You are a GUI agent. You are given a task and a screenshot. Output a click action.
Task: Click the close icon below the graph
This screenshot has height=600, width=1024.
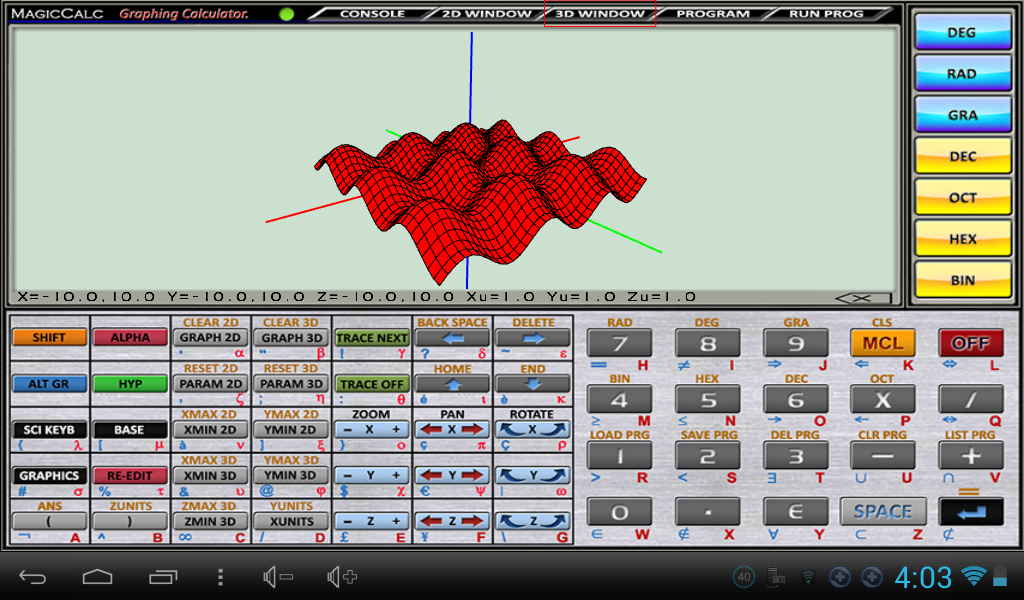click(863, 298)
